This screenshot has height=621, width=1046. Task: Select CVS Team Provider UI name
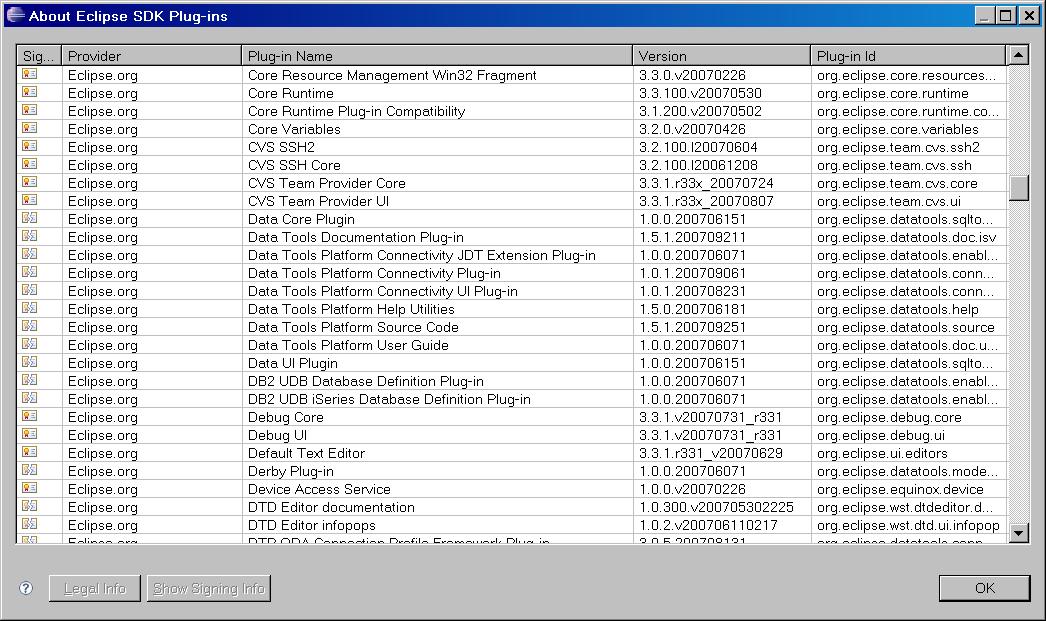[x=318, y=201]
